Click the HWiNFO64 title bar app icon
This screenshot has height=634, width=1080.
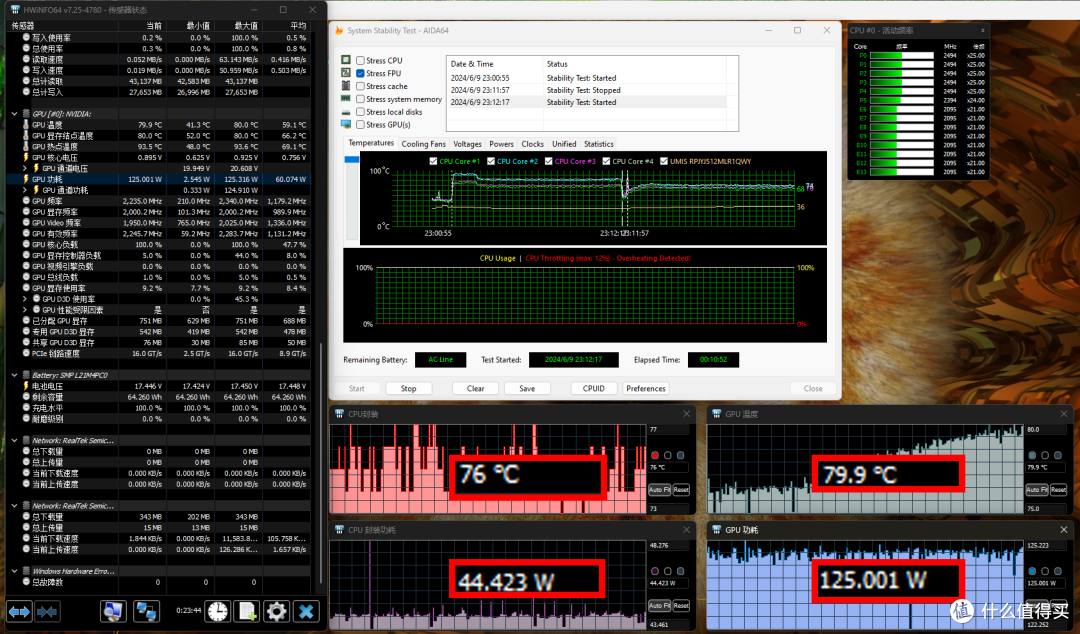[14, 10]
